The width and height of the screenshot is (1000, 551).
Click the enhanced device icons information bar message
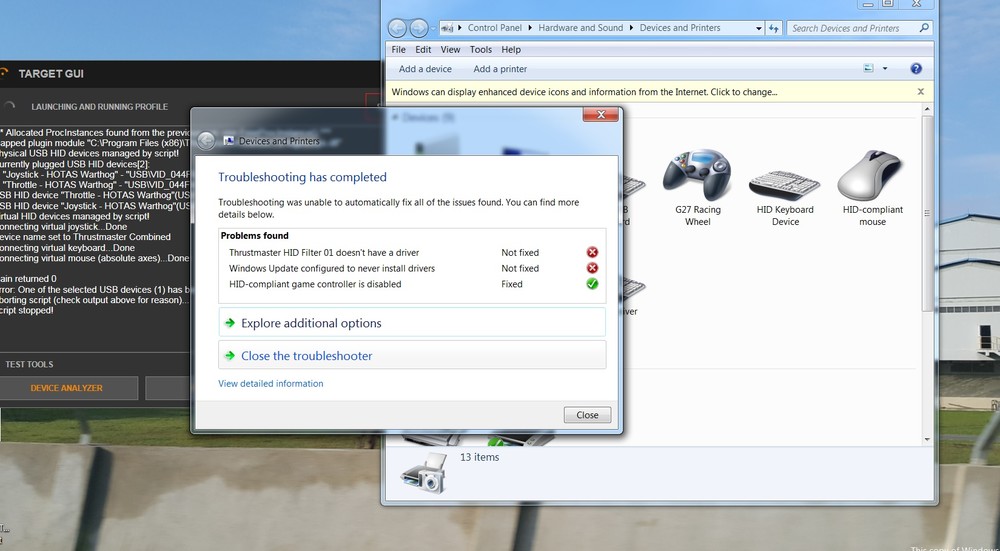[584, 92]
